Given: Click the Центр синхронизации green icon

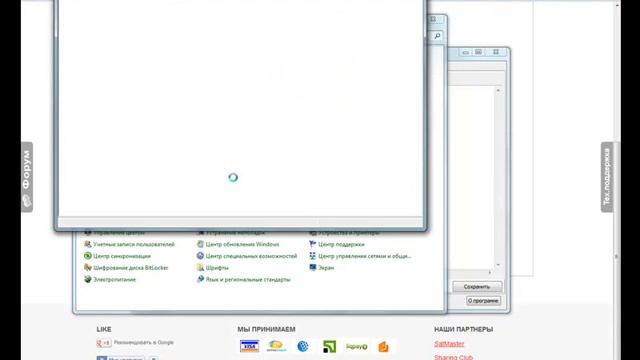Looking at the screenshot, I should (x=87, y=256).
